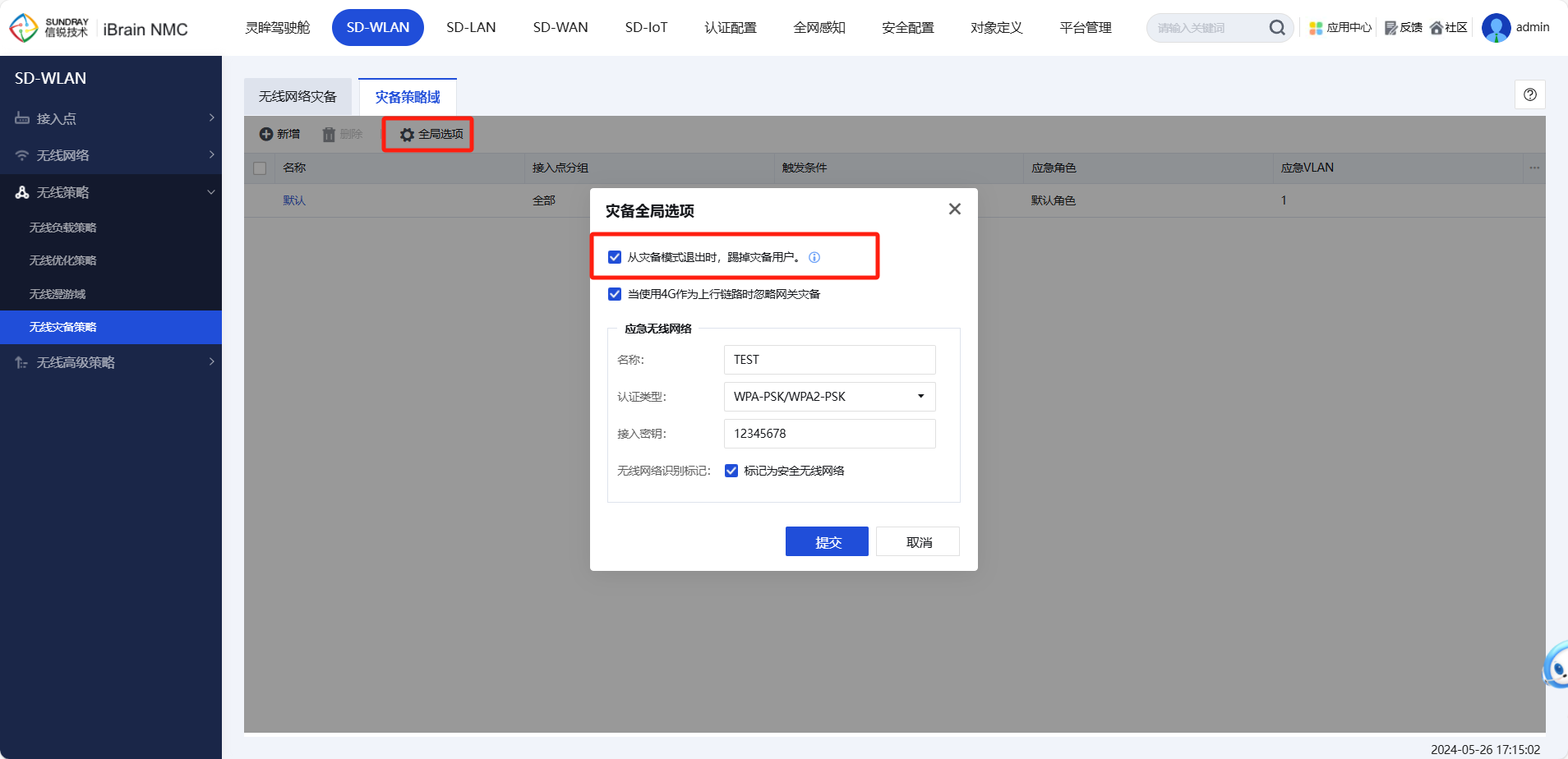
Task: Open the 默认 policy link
Action: [294, 200]
